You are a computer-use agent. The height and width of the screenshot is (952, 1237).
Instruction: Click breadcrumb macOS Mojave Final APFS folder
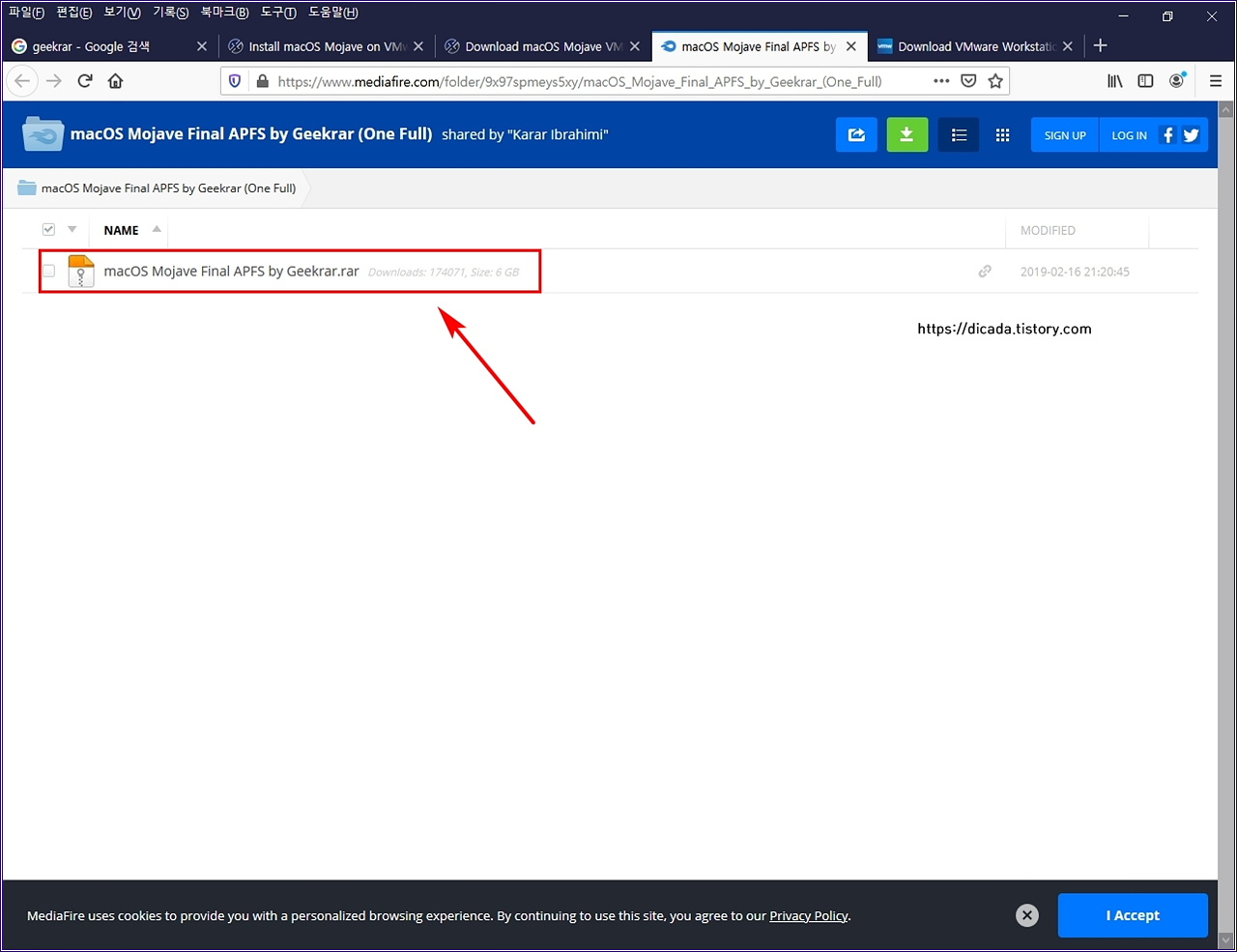tap(168, 188)
